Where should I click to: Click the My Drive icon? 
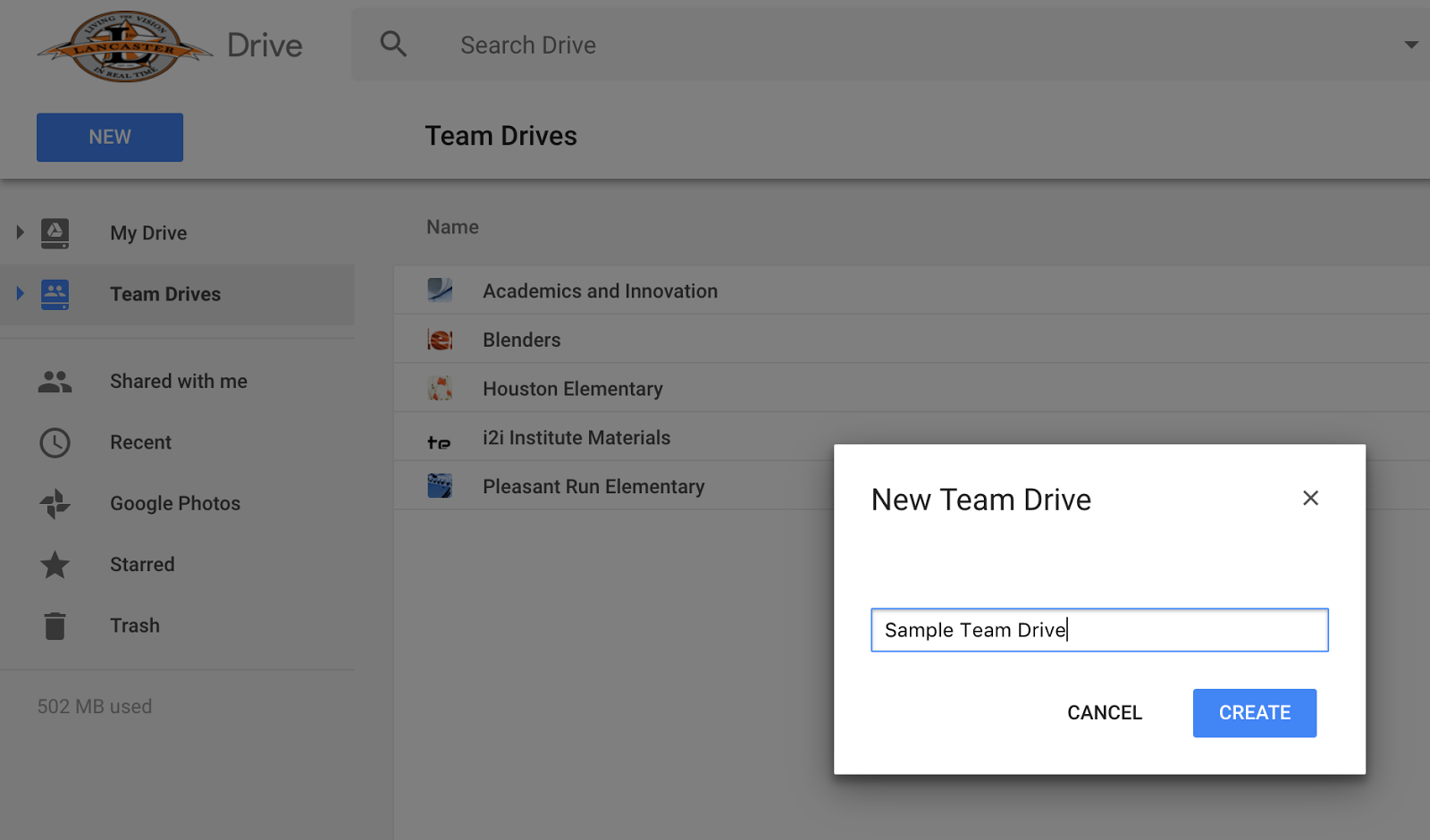[x=55, y=233]
